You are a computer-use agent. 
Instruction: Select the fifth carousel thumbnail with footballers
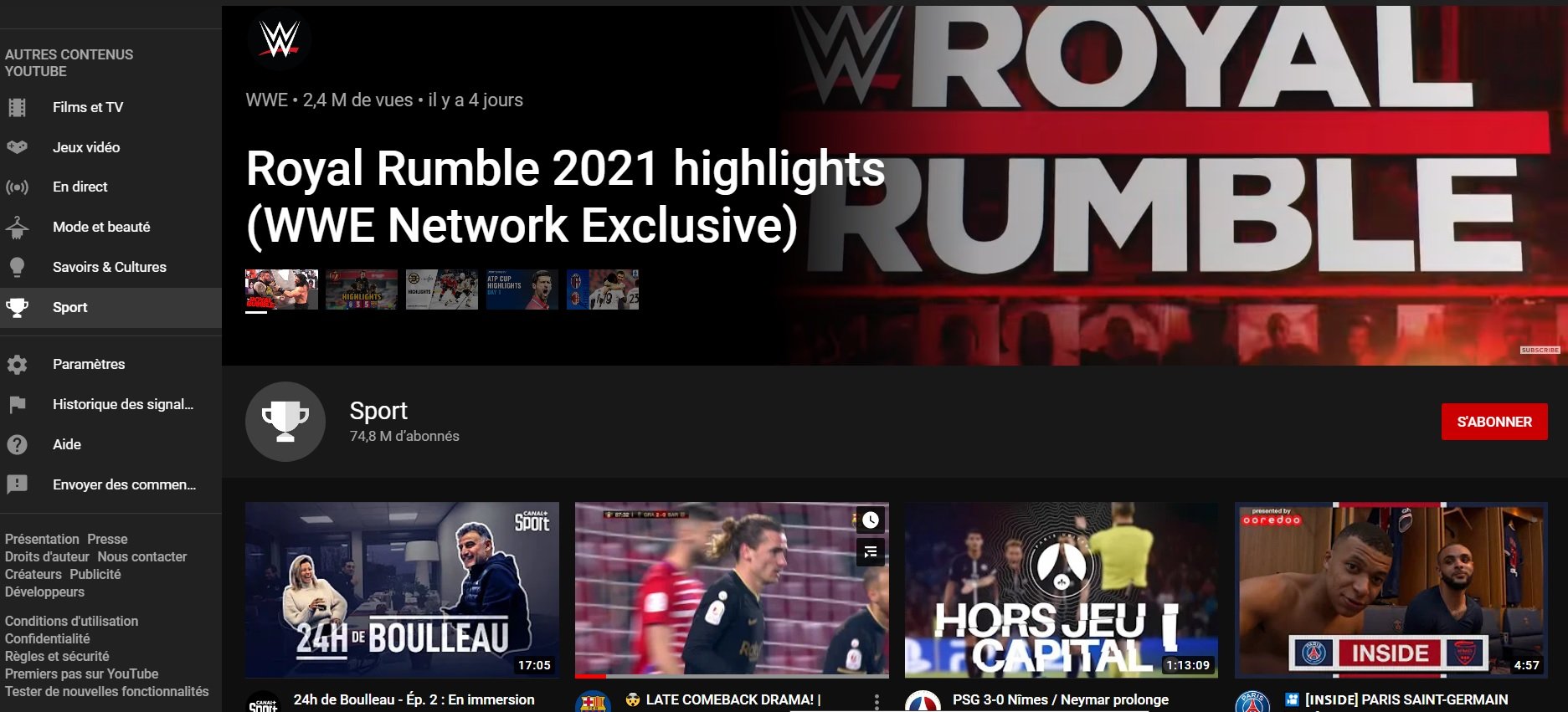[603, 289]
